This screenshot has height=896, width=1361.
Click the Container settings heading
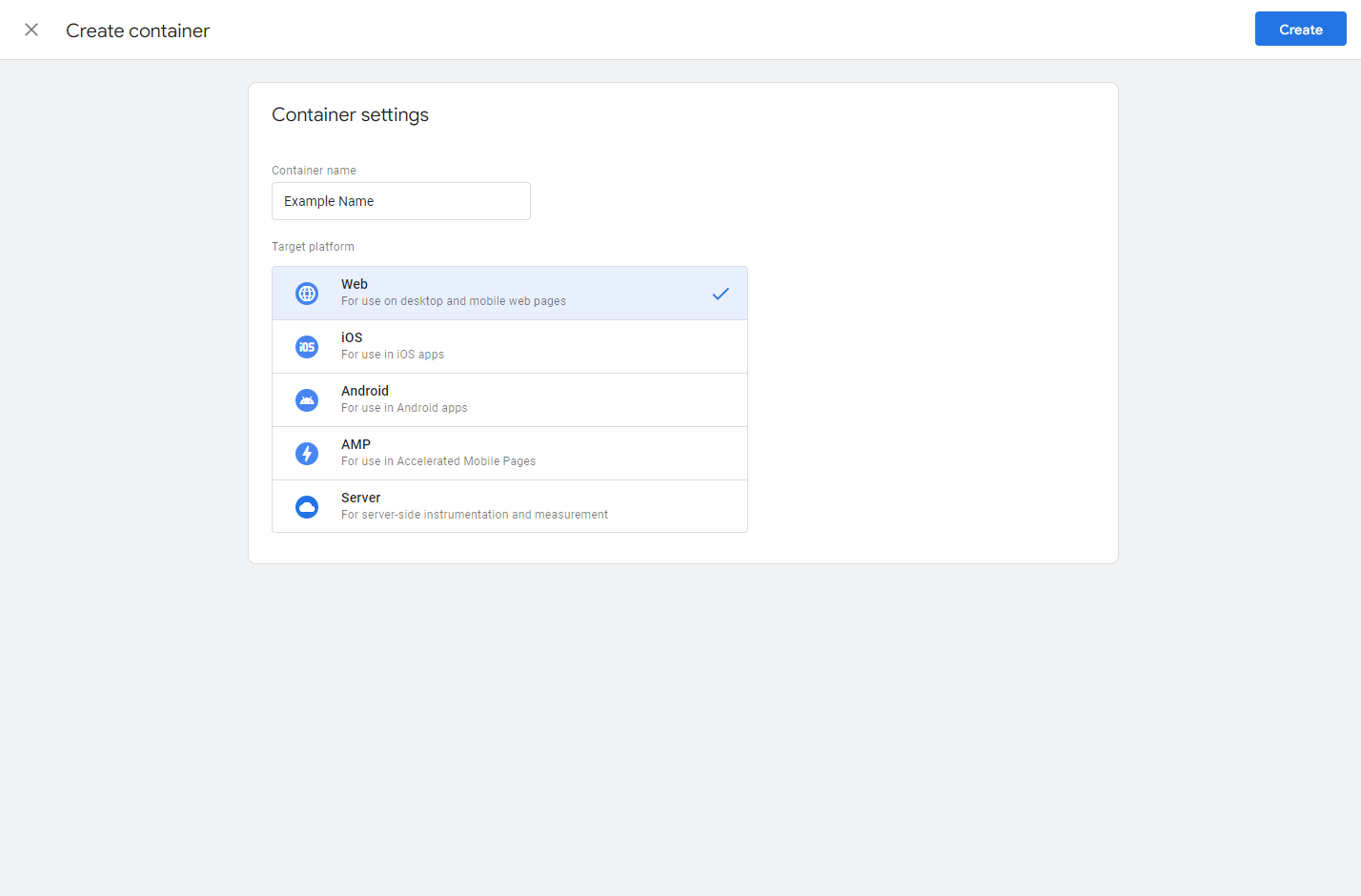350,114
